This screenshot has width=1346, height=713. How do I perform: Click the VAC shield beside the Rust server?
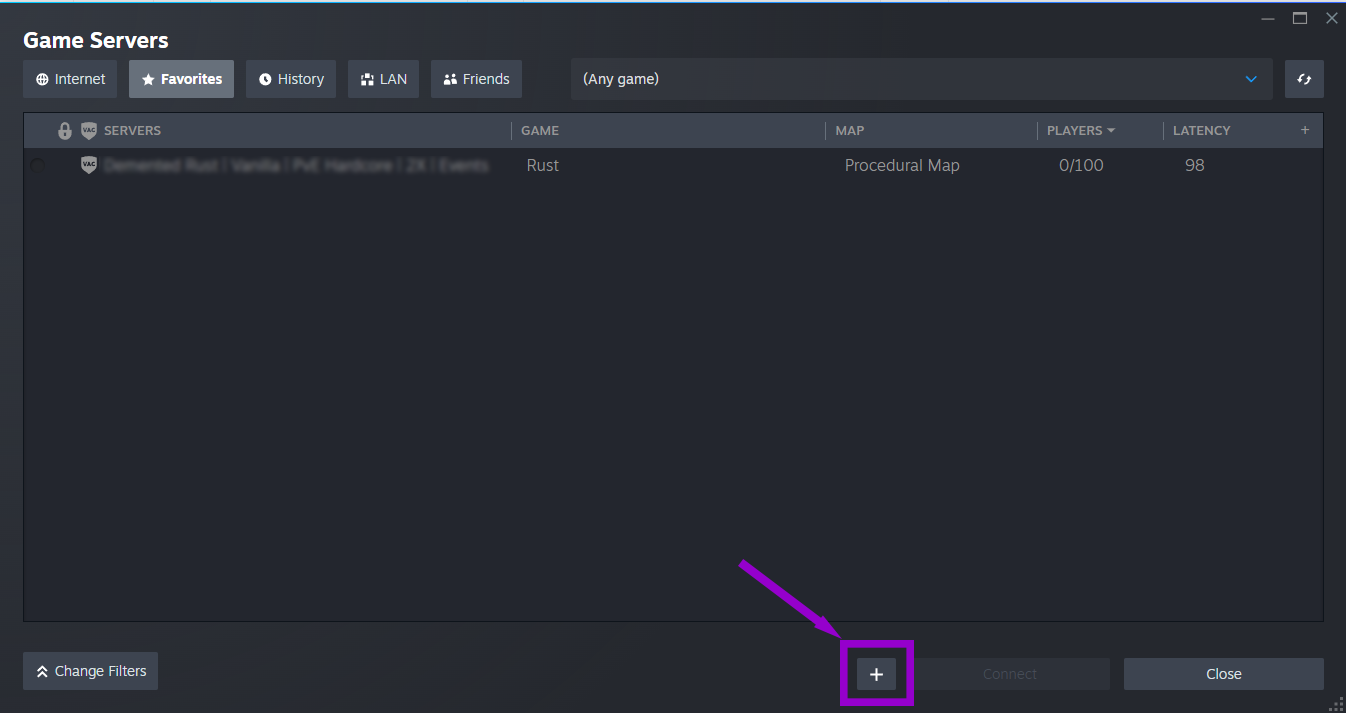[x=88, y=164]
